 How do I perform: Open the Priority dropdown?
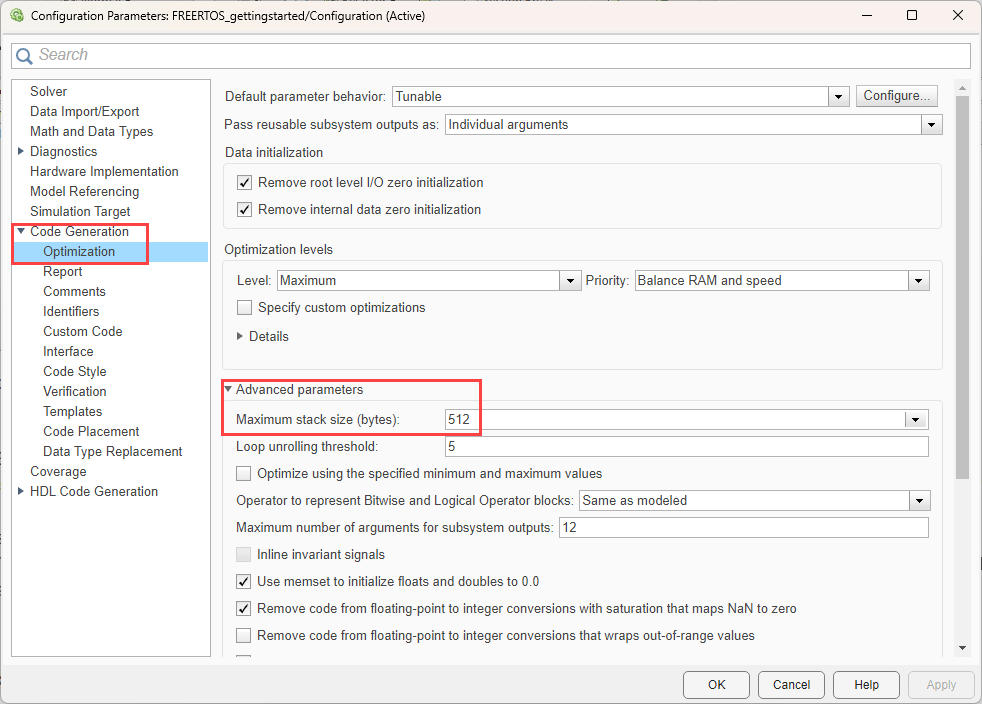(919, 281)
